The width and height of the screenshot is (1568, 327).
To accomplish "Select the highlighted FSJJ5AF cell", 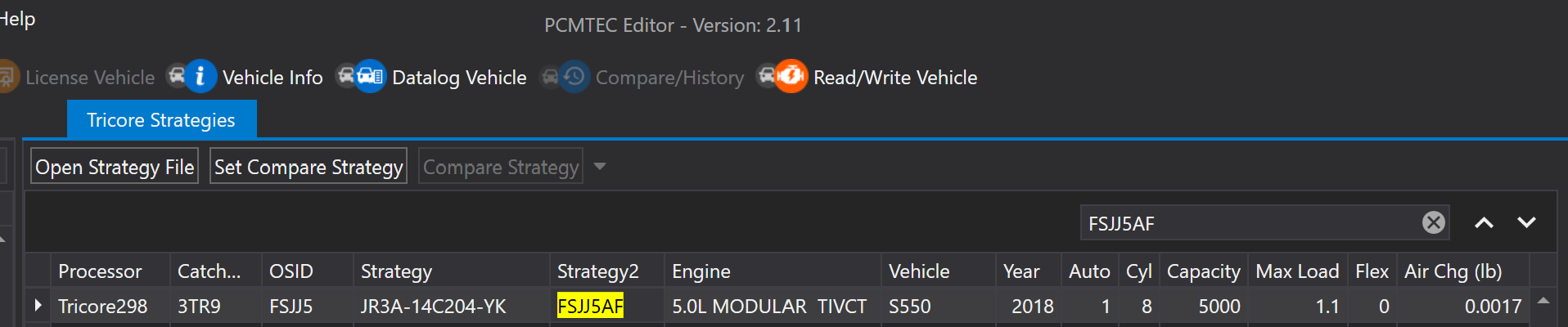I will coord(590,306).
